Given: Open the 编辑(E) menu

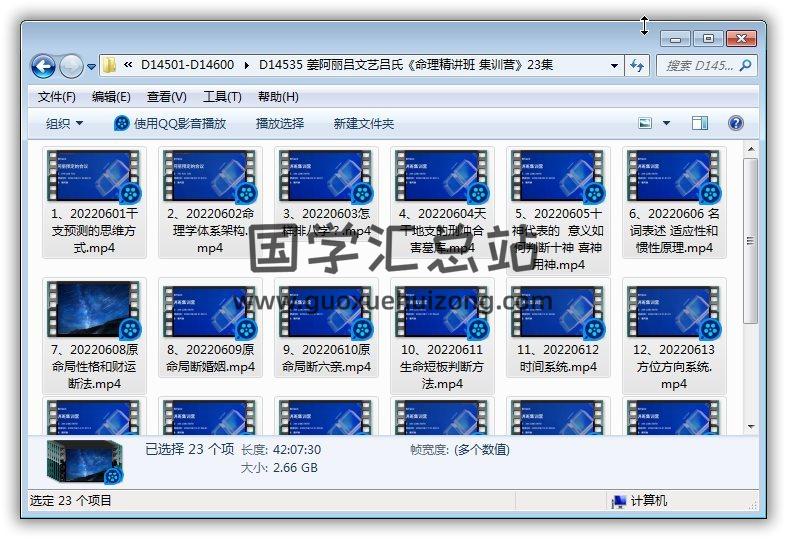Looking at the screenshot, I should [x=111, y=97].
